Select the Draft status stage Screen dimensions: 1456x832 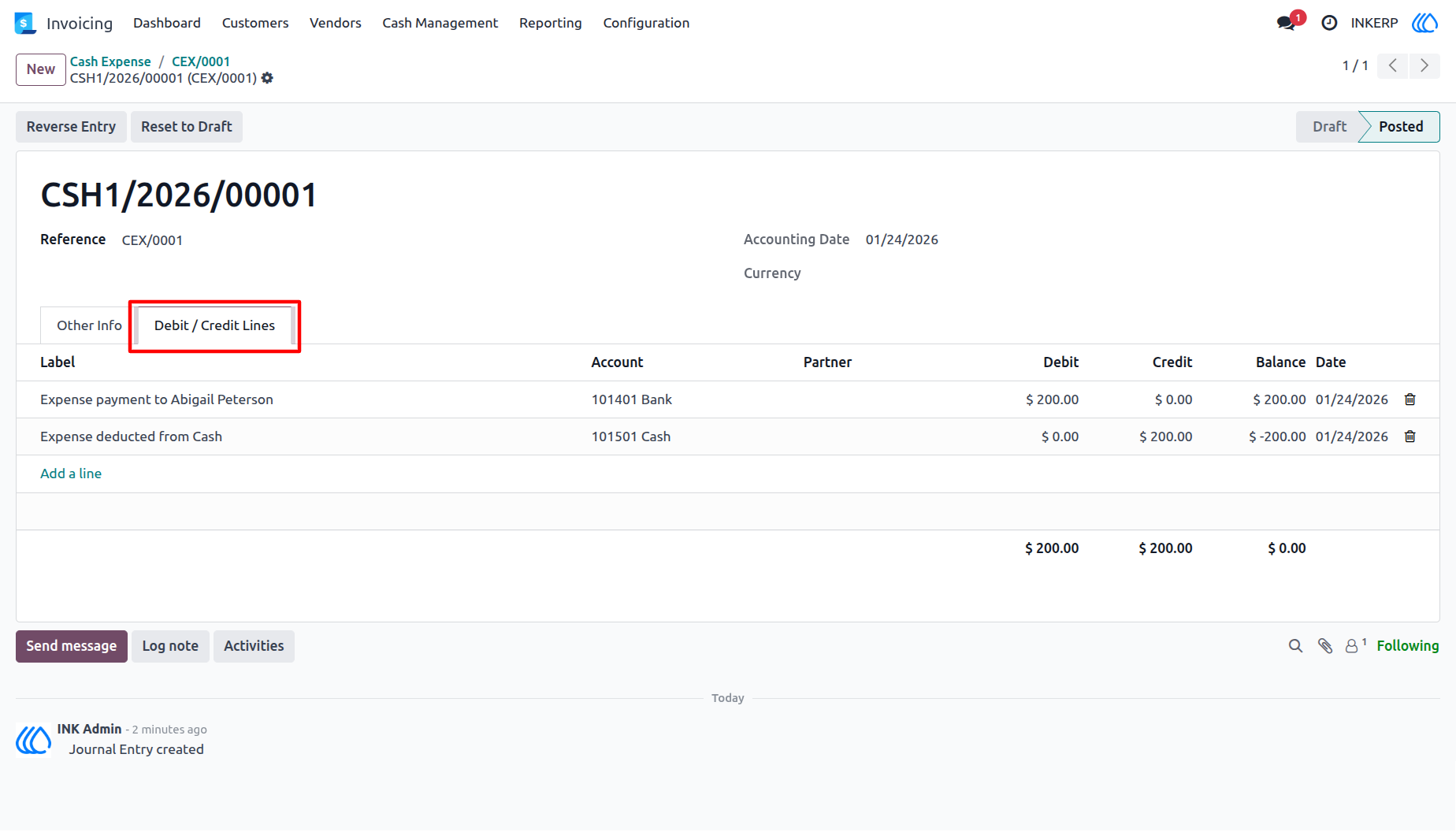1329,127
